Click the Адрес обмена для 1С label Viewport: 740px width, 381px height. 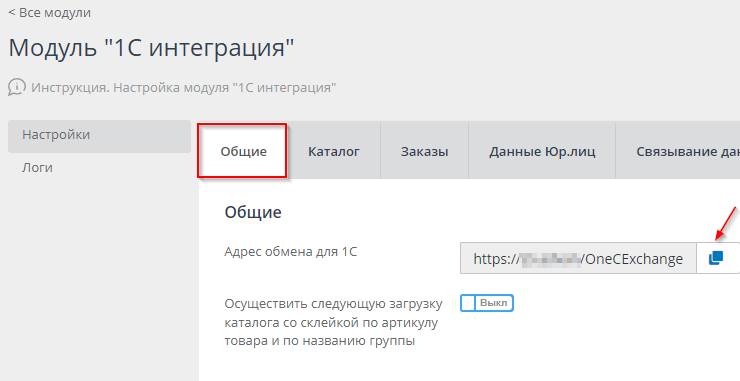290,252
